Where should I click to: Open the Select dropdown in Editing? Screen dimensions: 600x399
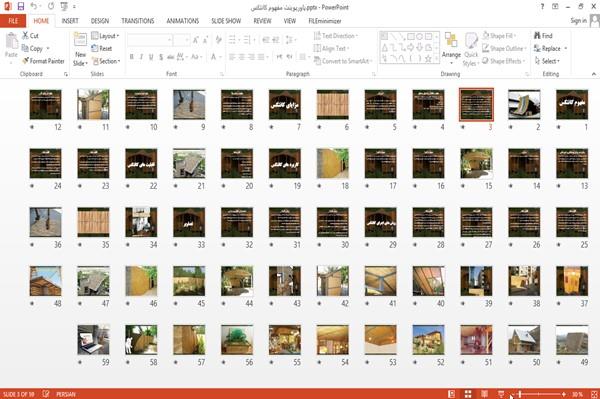(547, 61)
